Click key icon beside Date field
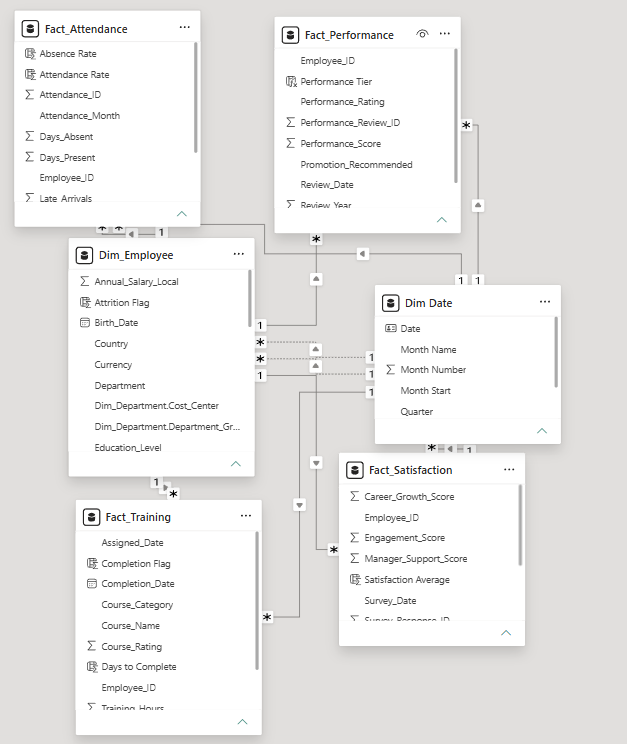Screen dimensions: 627x744 click(391, 328)
